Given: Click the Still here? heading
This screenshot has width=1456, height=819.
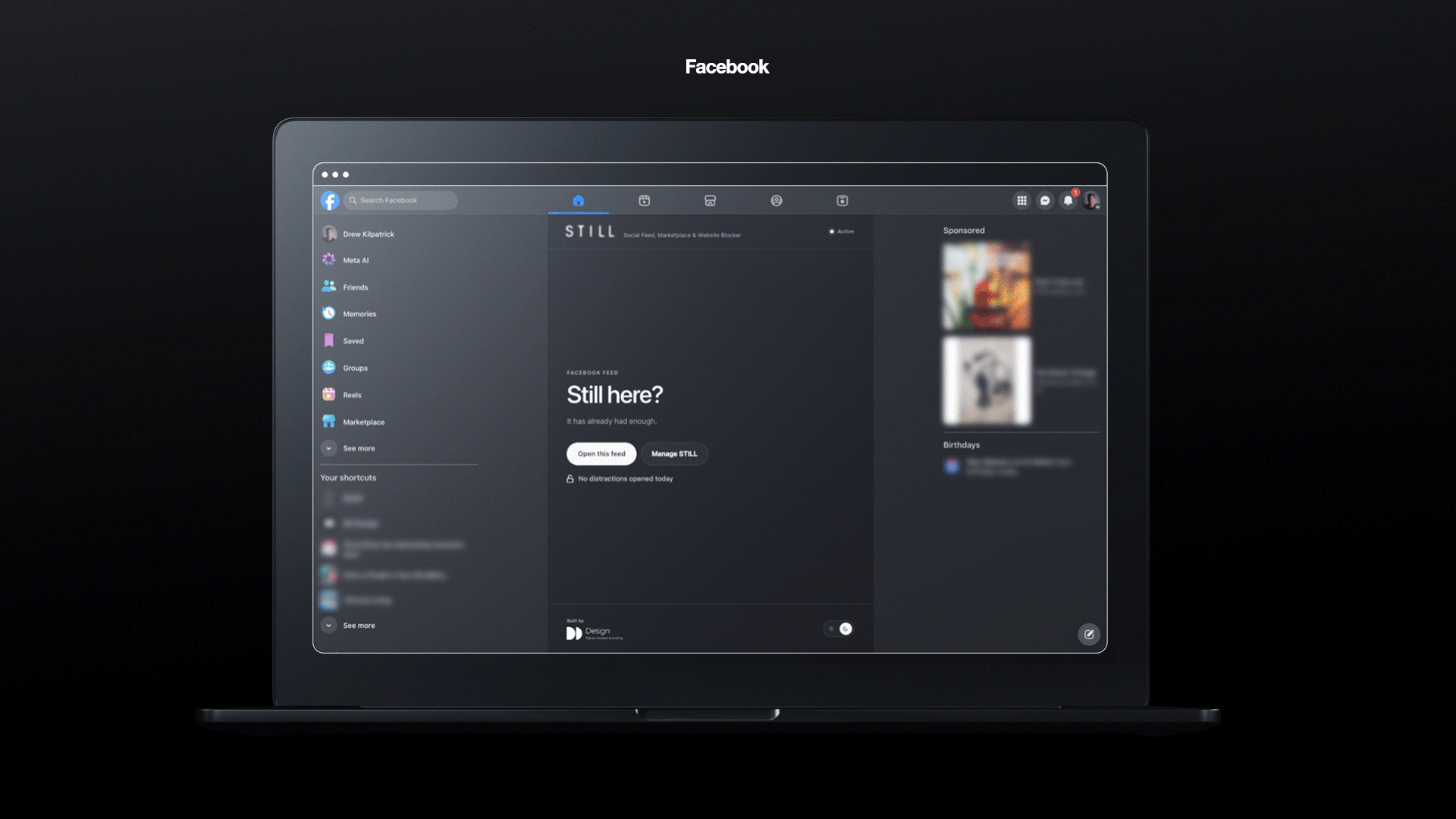Looking at the screenshot, I should [x=615, y=395].
